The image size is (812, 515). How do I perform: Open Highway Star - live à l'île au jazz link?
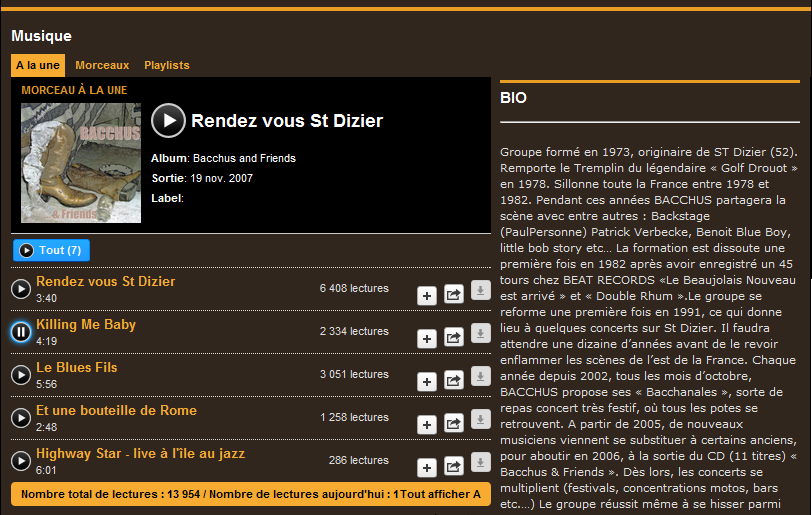(140, 453)
